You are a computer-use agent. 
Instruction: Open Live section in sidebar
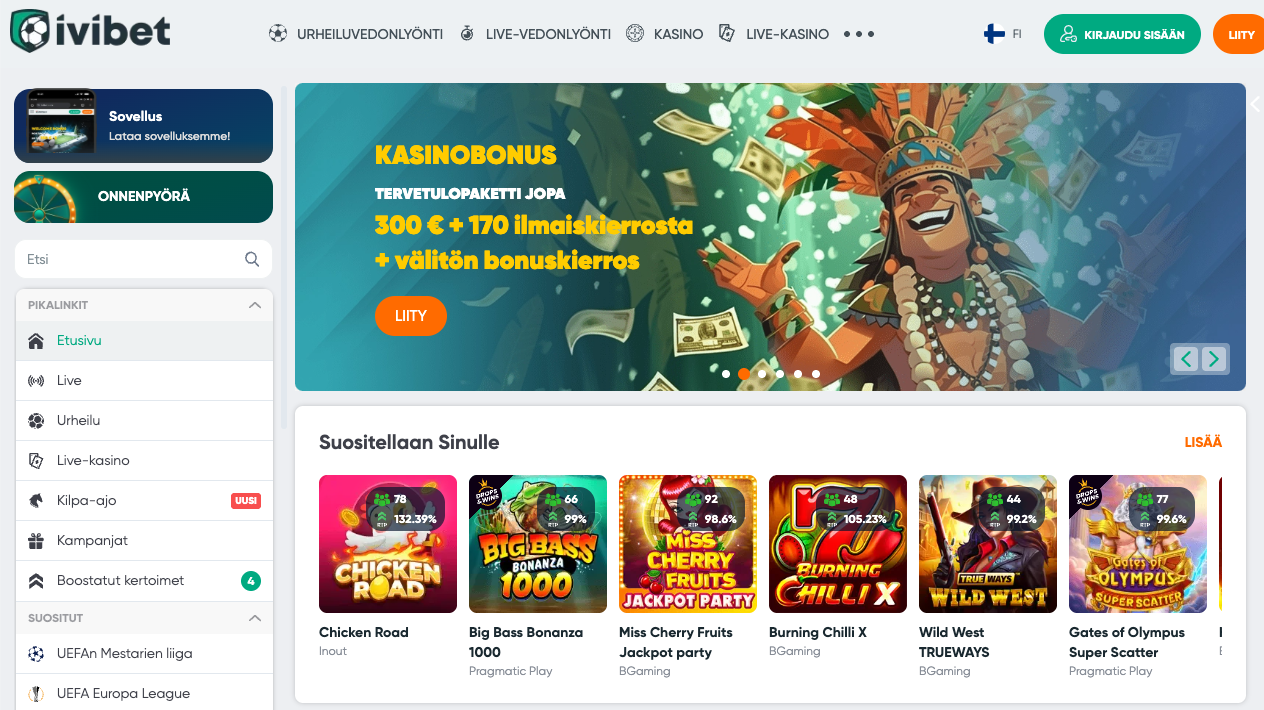coord(144,381)
